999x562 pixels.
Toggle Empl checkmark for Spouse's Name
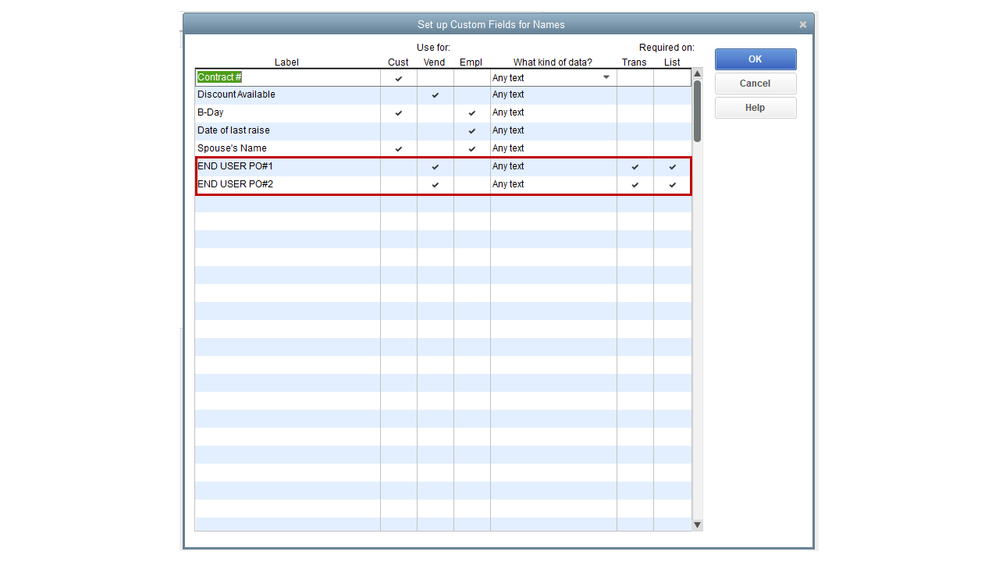pos(471,148)
